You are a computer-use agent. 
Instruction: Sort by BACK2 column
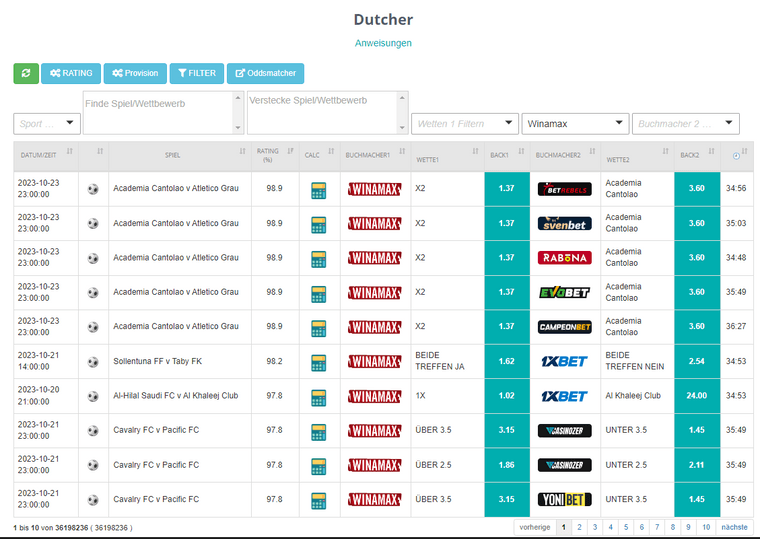click(697, 156)
